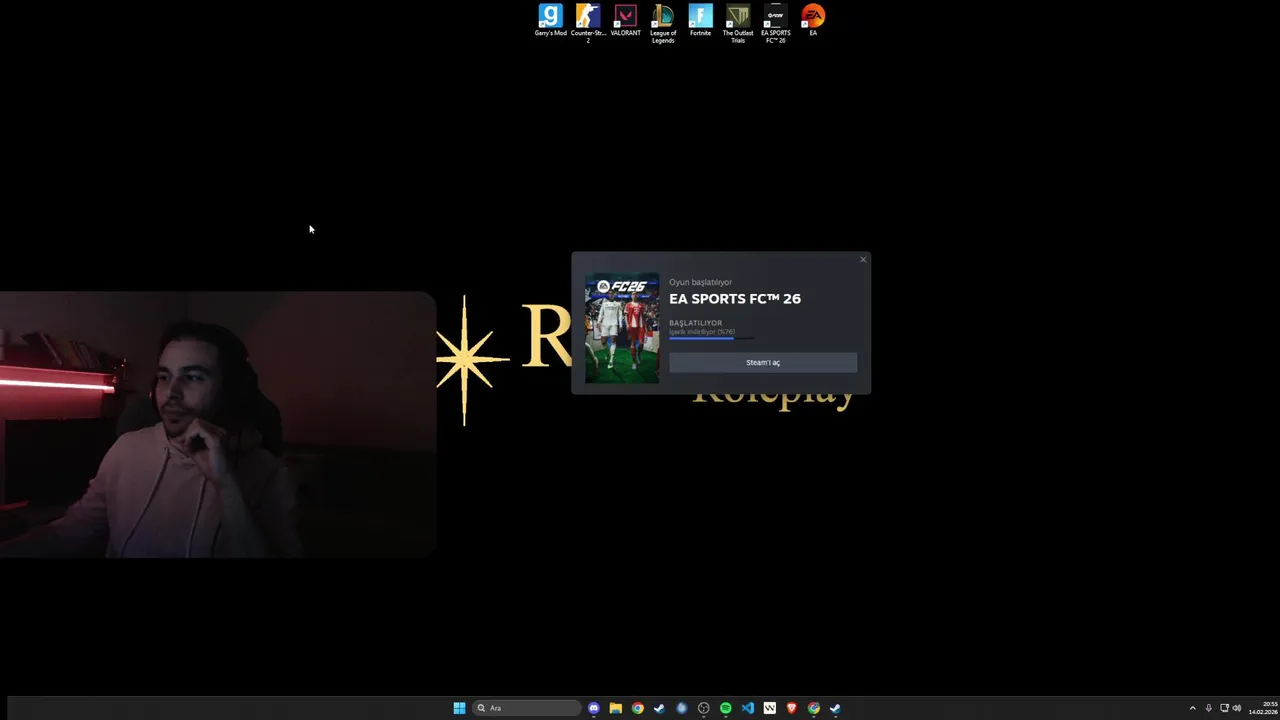Open Spotify from the taskbar

click(726, 708)
